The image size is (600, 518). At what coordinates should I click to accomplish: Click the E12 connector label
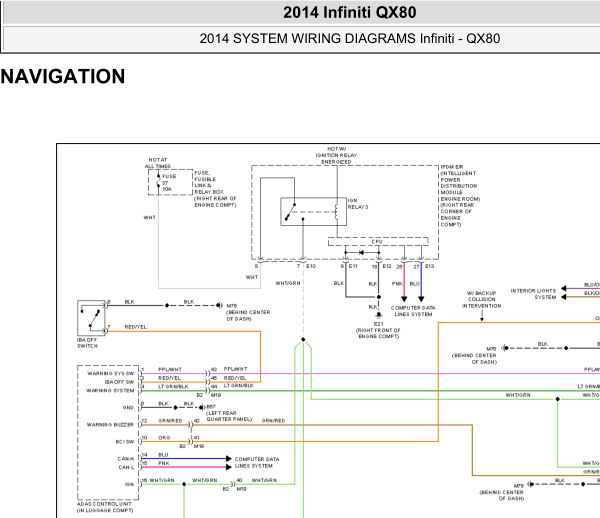[x=386, y=266]
